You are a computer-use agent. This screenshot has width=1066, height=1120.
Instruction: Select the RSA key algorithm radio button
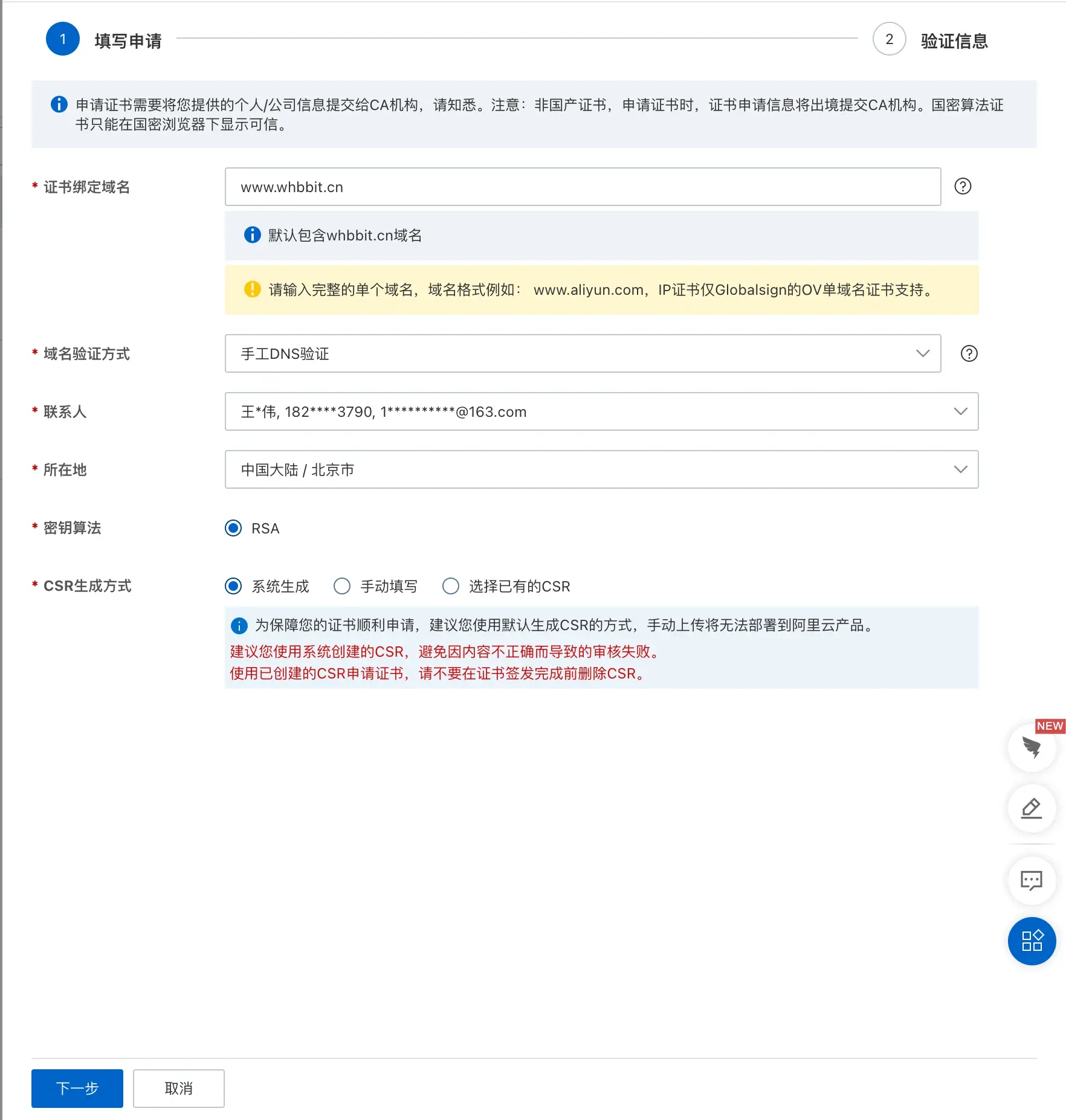tap(233, 528)
